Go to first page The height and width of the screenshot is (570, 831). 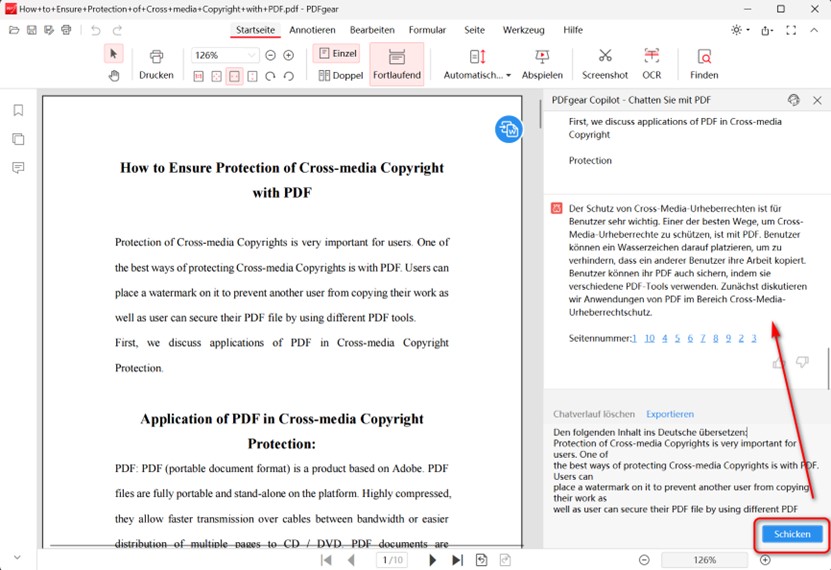click(x=326, y=560)
